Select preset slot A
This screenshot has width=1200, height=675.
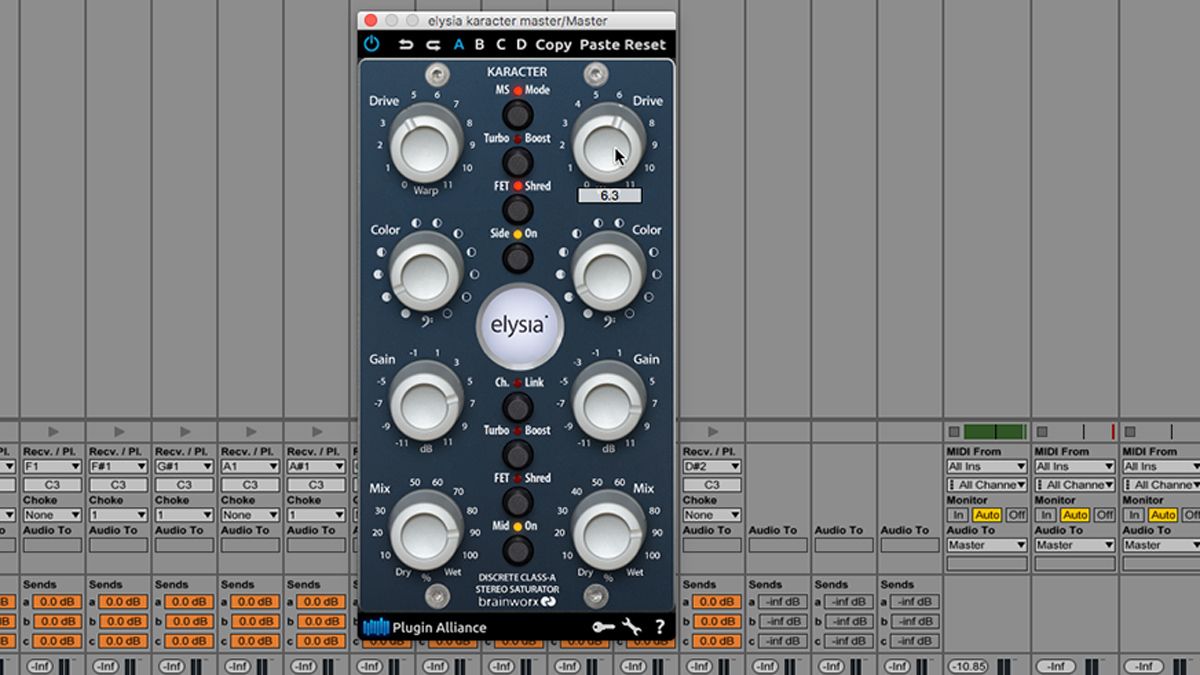pos(459,44)
